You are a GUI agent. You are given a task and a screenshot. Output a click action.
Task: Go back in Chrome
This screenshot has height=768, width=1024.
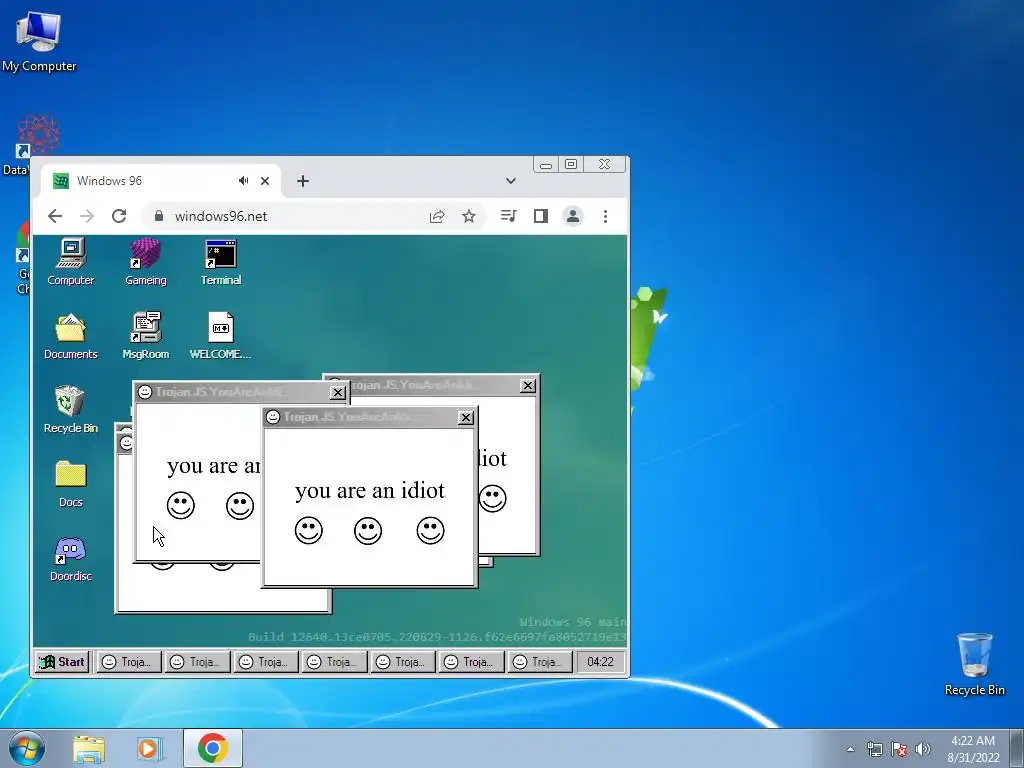pyautogui.click(x=55, y=216)
